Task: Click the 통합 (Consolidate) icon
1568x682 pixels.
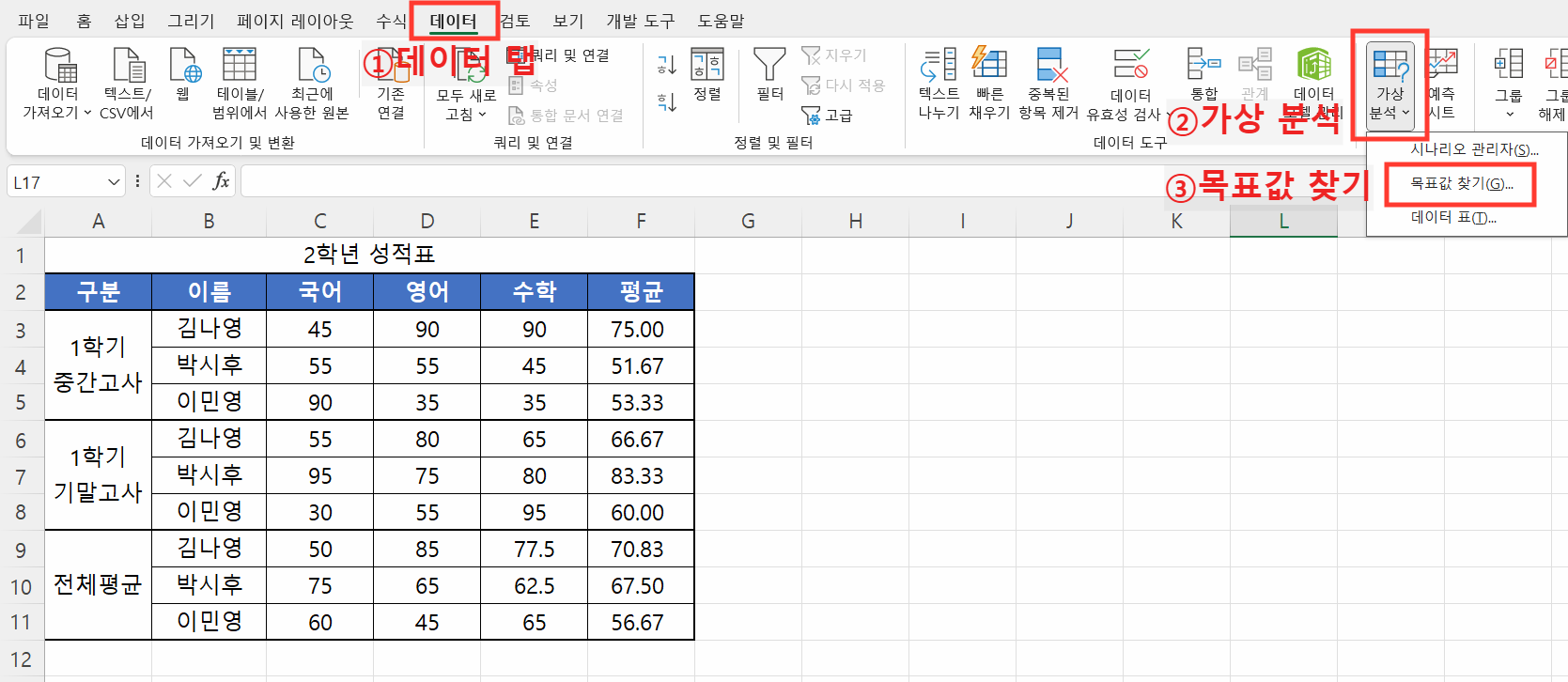Action: pos(1203,64)
